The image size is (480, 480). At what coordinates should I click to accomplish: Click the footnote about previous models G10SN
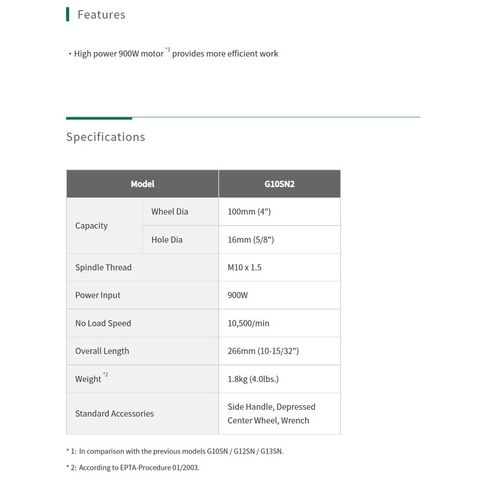tap(175, 451)
